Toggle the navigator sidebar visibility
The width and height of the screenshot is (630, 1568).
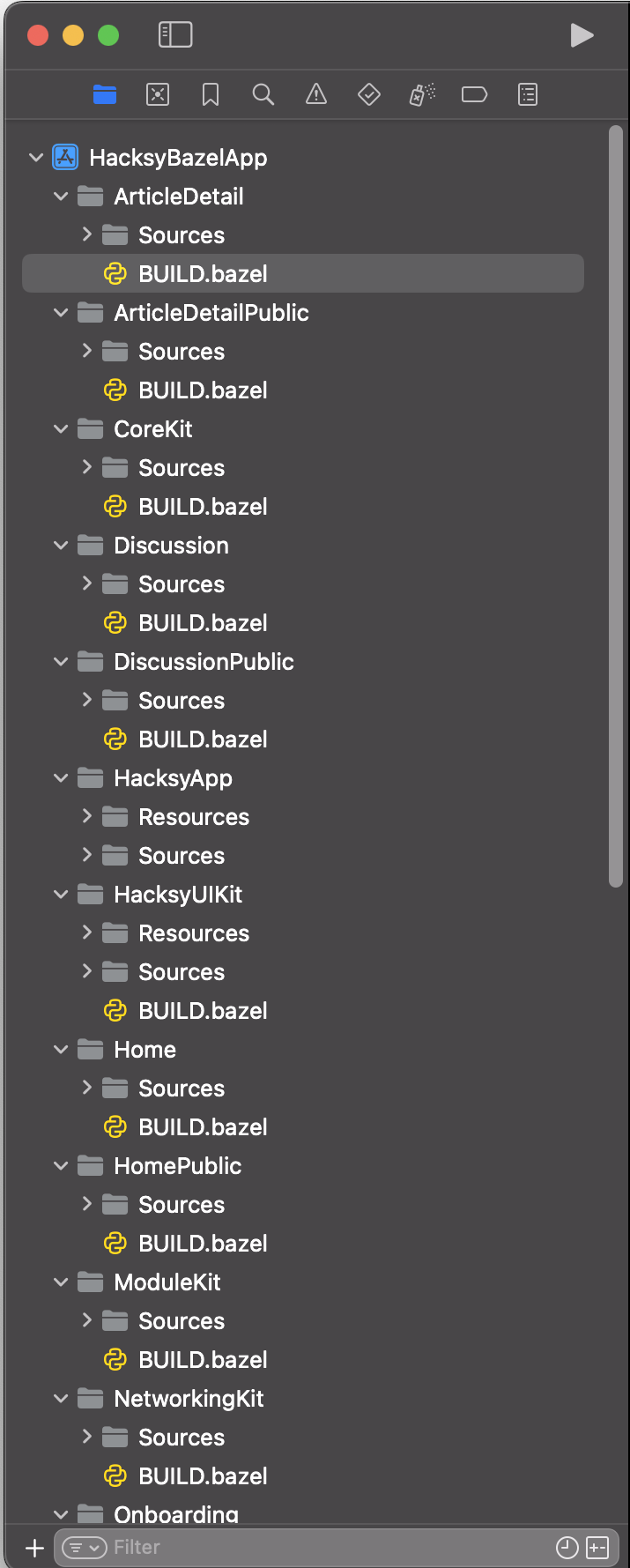click(x=175, y=35)
